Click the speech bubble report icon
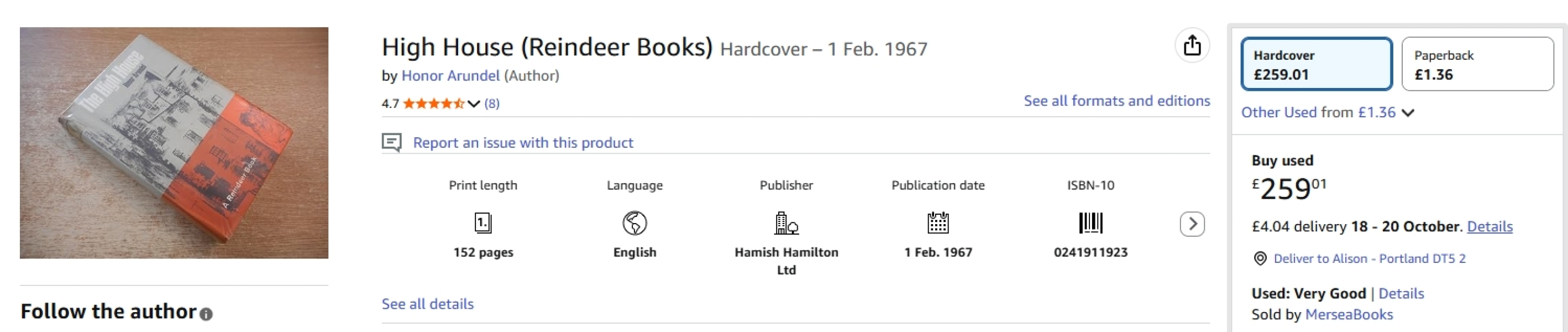The height and width of the screenshot is (332, 1568). point(391,143)
